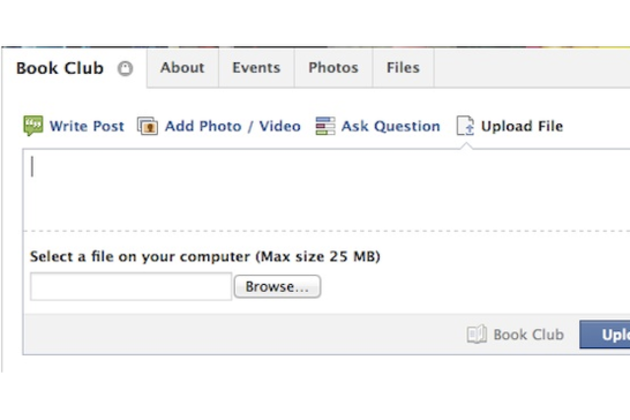Open the About tab
This screenshot has width=630, height=420.
(182, 68)
